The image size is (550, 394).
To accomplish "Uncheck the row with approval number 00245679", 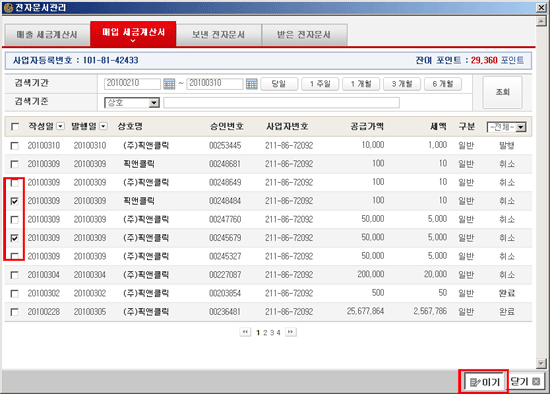I will coord(14,238).
